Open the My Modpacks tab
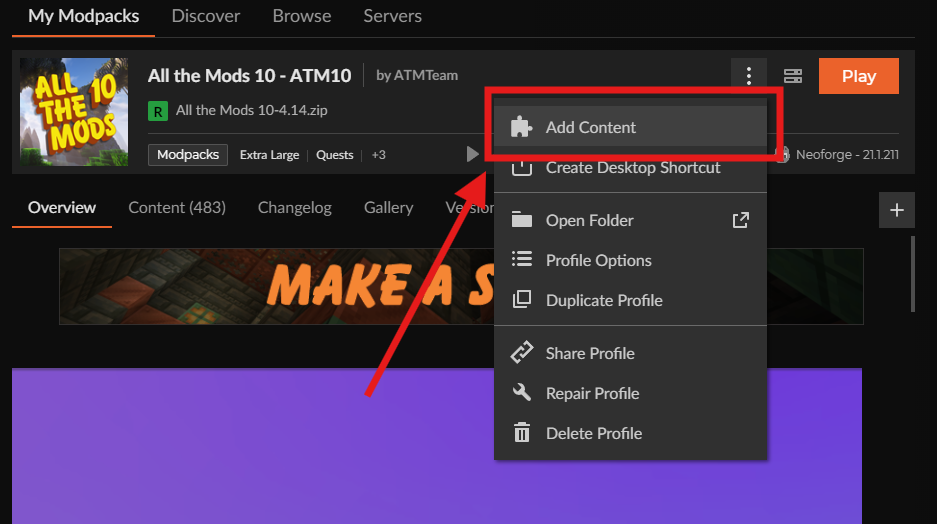 (x=84, y=16)
